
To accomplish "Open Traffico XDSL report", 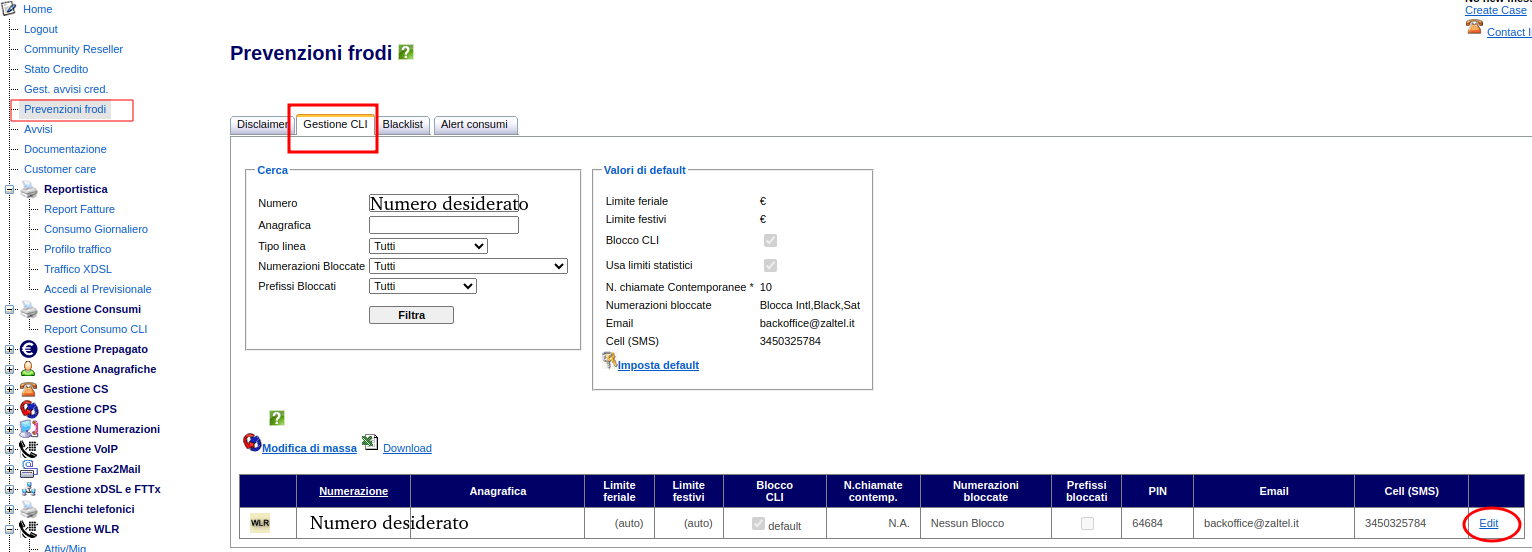I will coord(78,269).
